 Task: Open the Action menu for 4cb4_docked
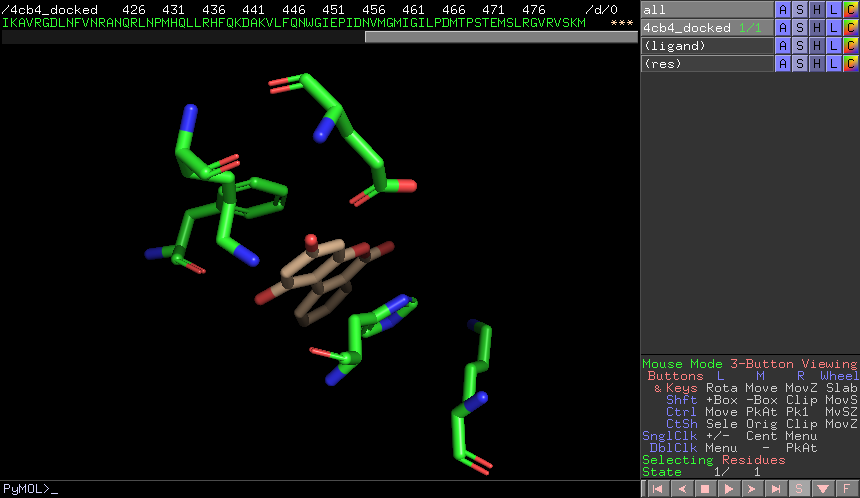pos(783,28)
